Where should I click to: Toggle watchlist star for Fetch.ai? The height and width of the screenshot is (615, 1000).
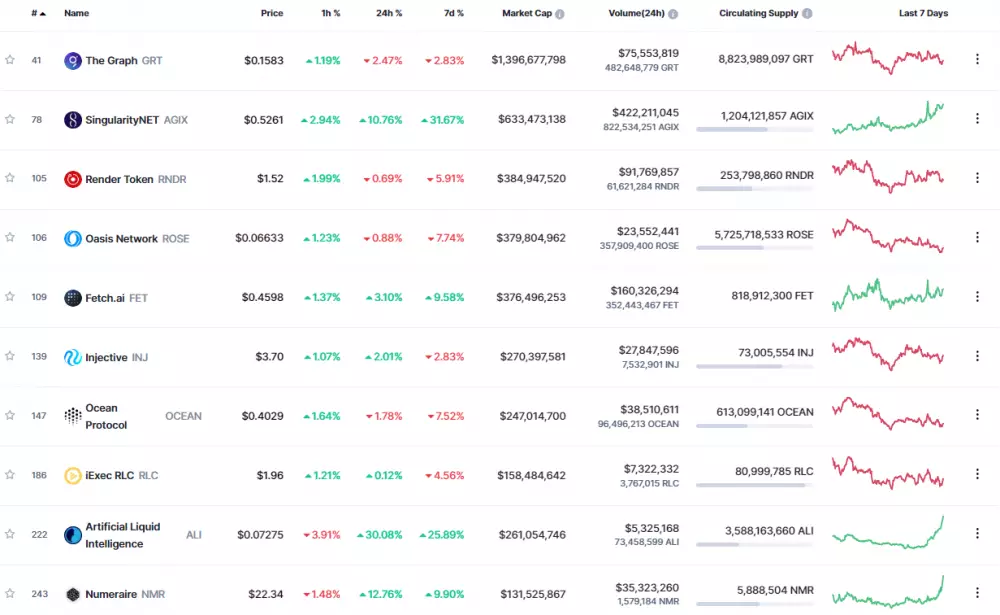point(10,297)
